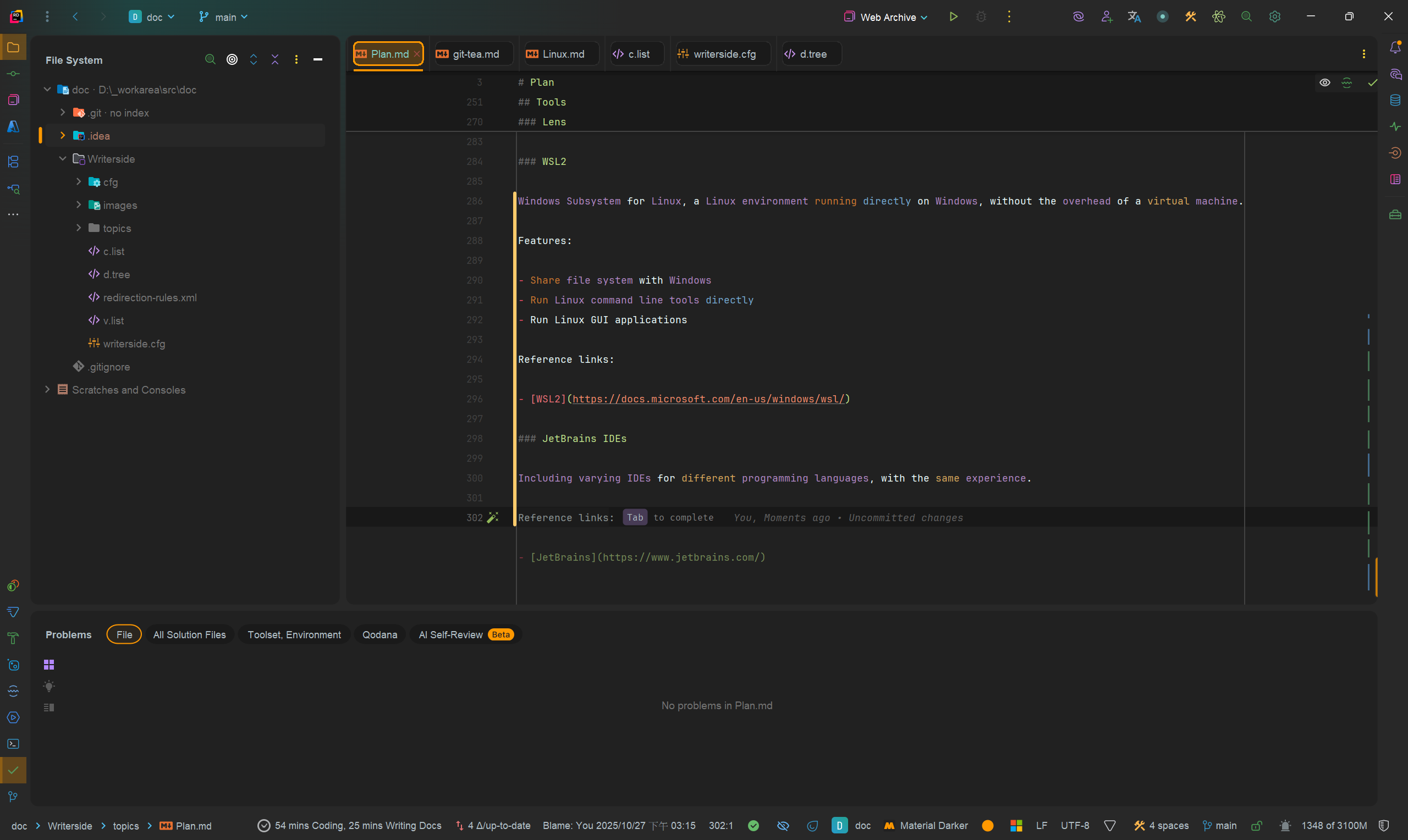Open the Web Archive run configuration dropdown

pyautogui.click(x=886, y=17)
